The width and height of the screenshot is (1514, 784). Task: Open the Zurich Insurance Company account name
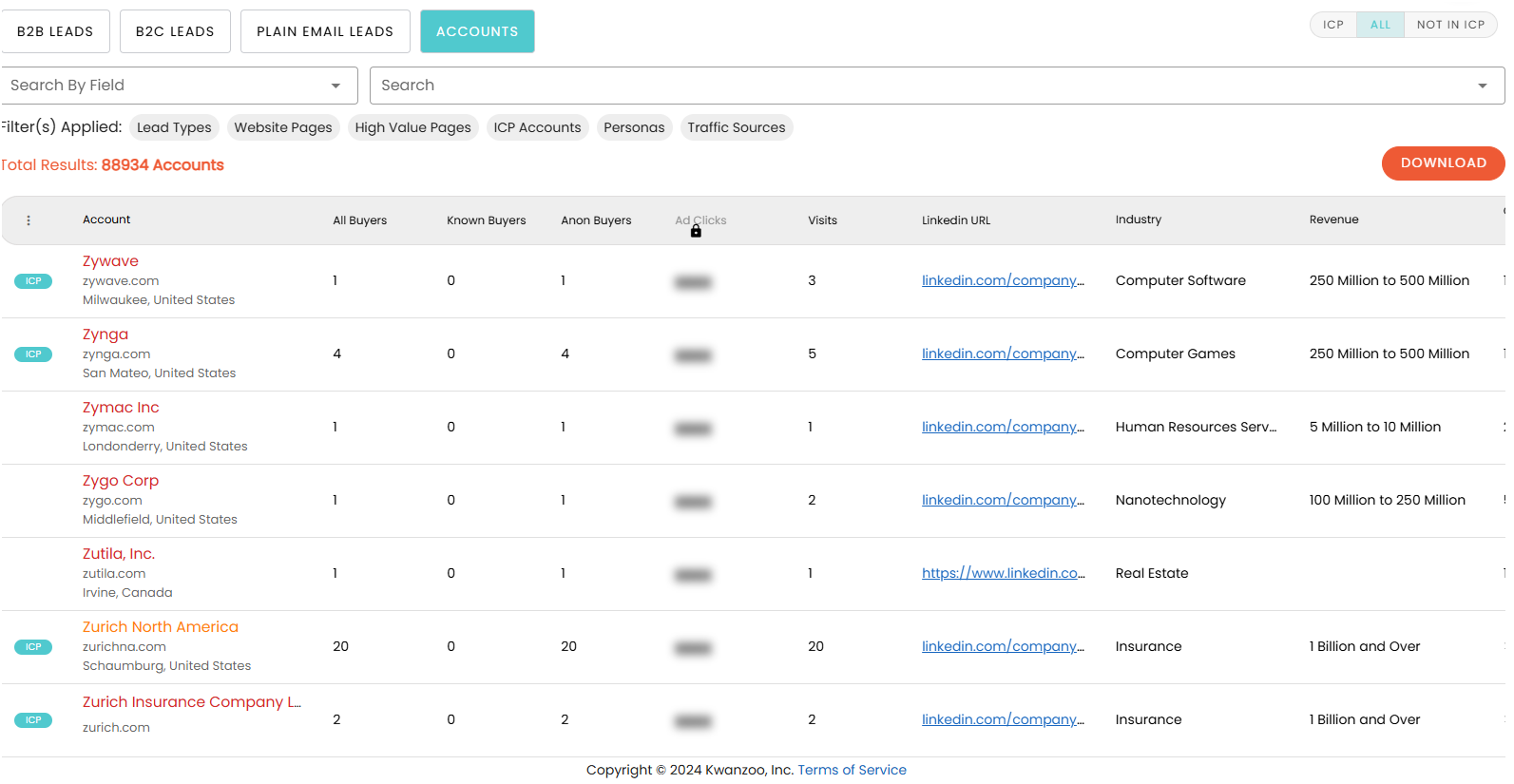pos(192,702)
